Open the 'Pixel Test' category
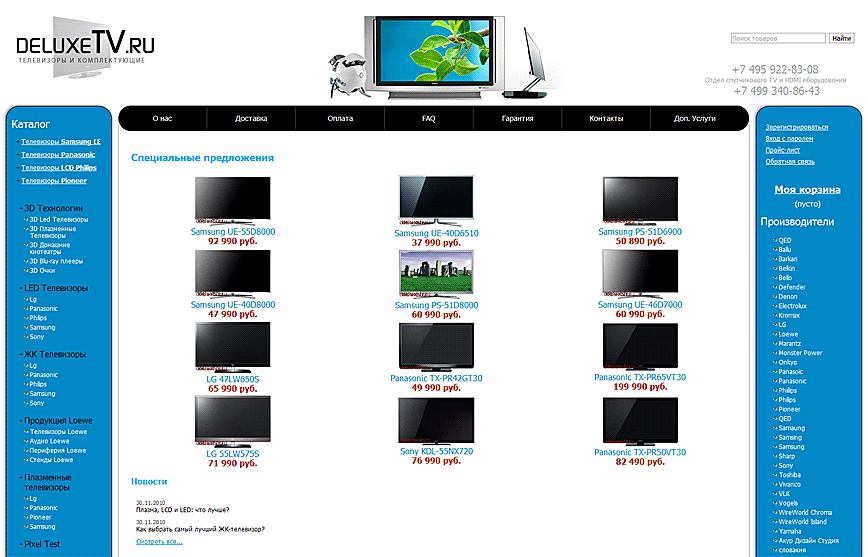This screenshot has width=868, height=557. 42,544
